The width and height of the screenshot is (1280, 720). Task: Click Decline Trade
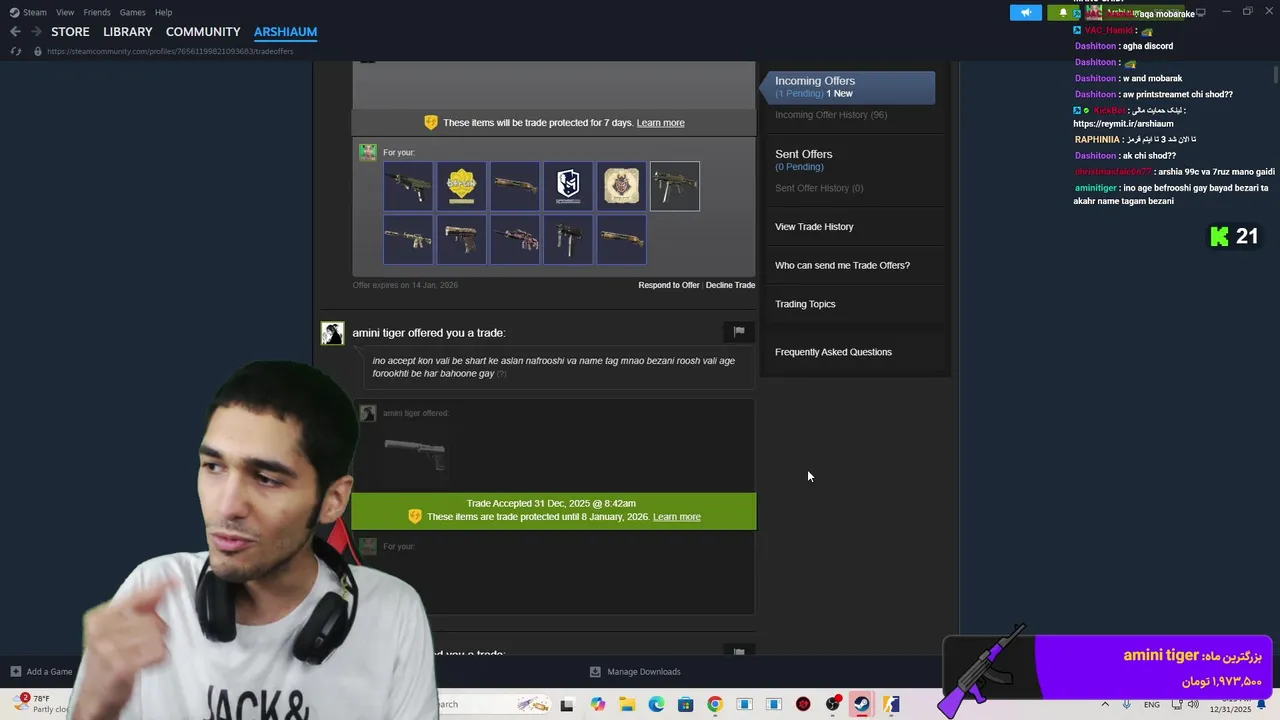730,285
